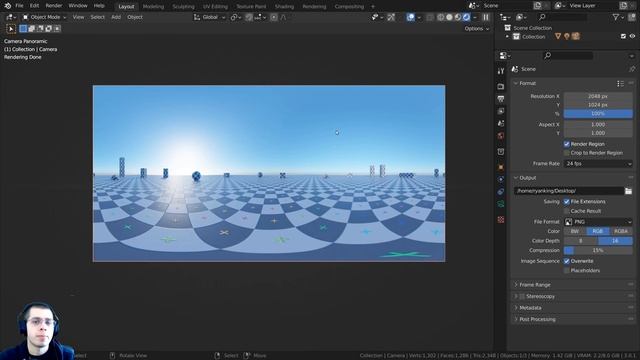This screenshot has height=360, width=640.
Task: Open the Render menu
Action: click(x=54, y=6)
